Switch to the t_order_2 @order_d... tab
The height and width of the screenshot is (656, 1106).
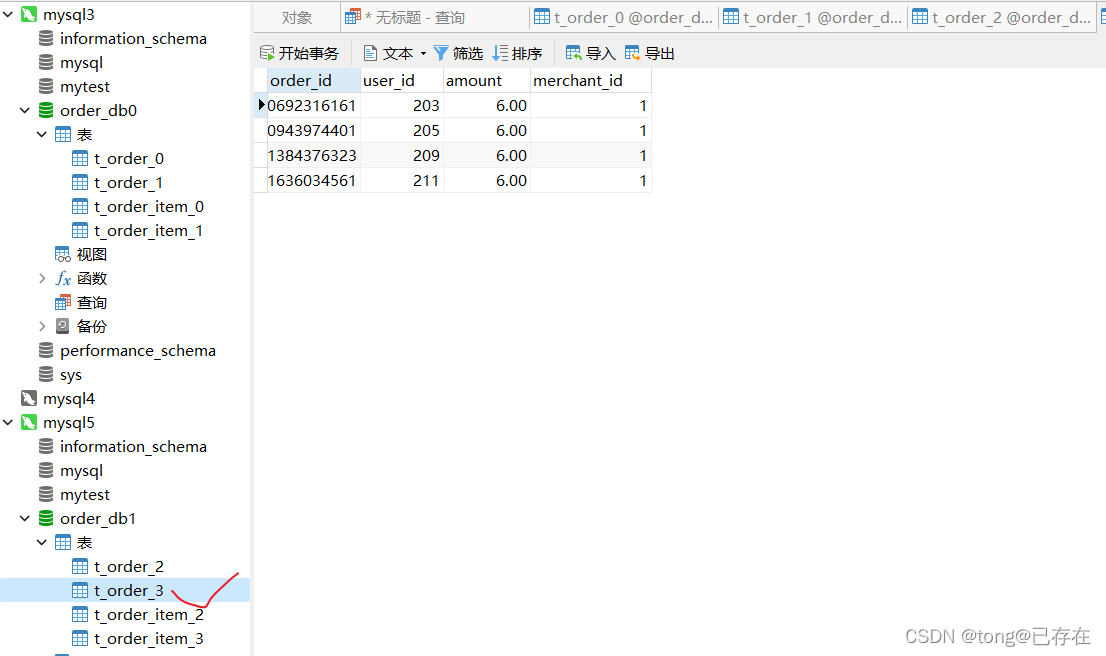point(1002,18)
